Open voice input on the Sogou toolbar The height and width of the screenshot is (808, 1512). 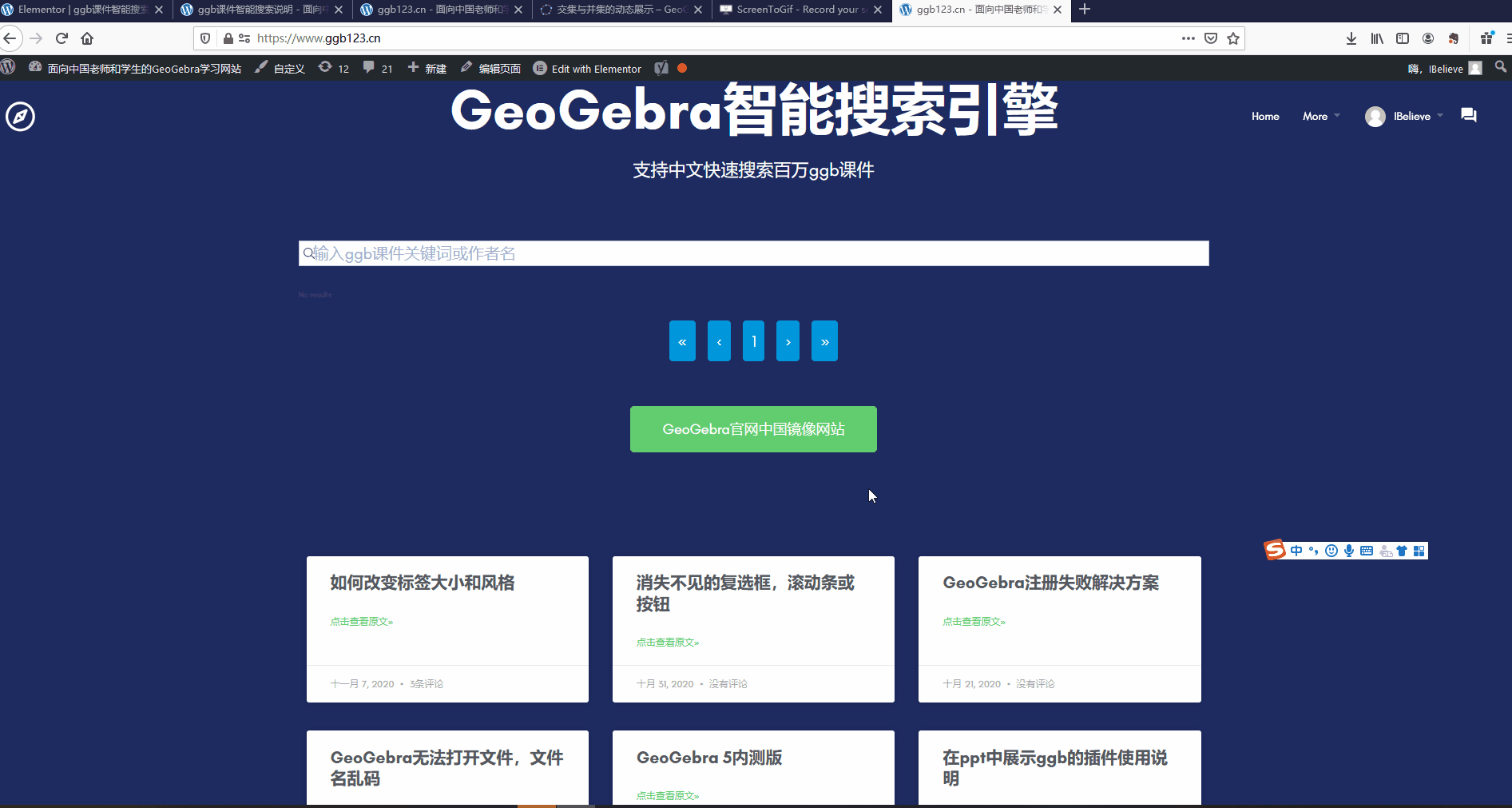coord(1349,551)
